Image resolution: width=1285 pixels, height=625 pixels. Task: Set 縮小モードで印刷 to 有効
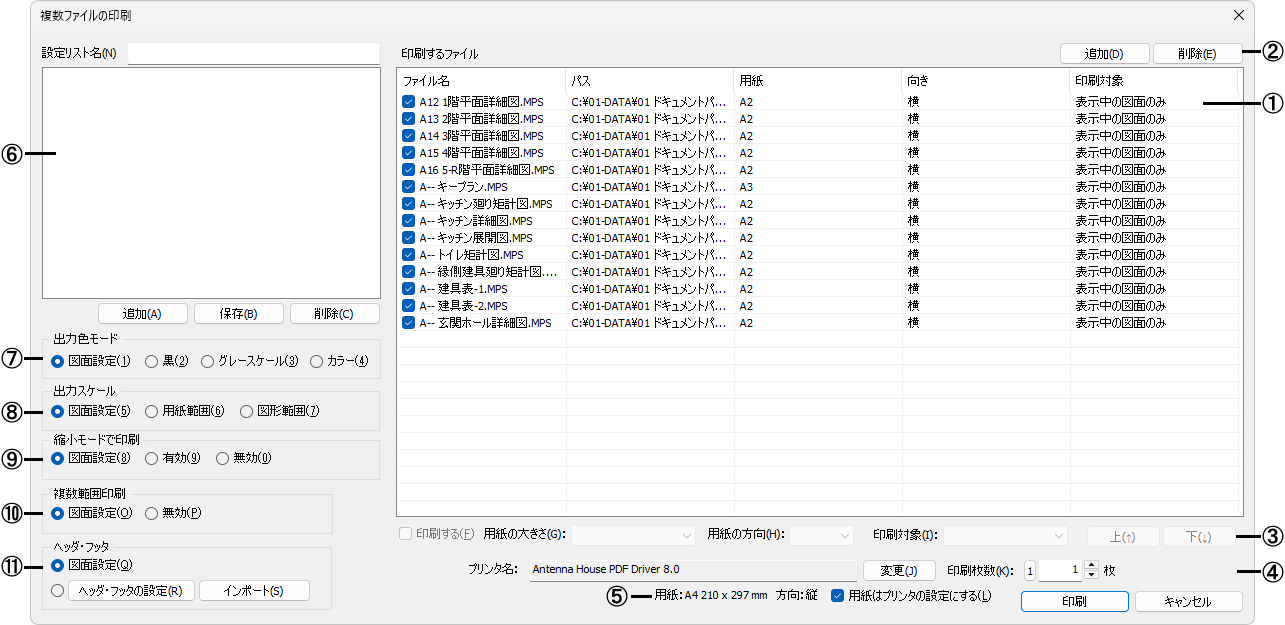[x=151, y=459]
